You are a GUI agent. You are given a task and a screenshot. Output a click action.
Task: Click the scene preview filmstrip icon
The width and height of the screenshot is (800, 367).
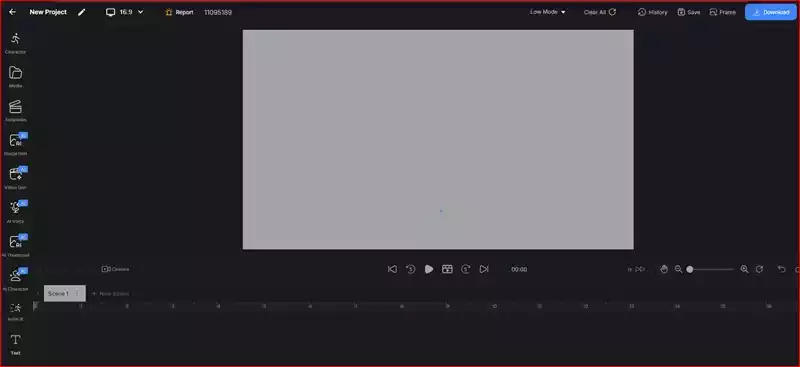point(447,269)
